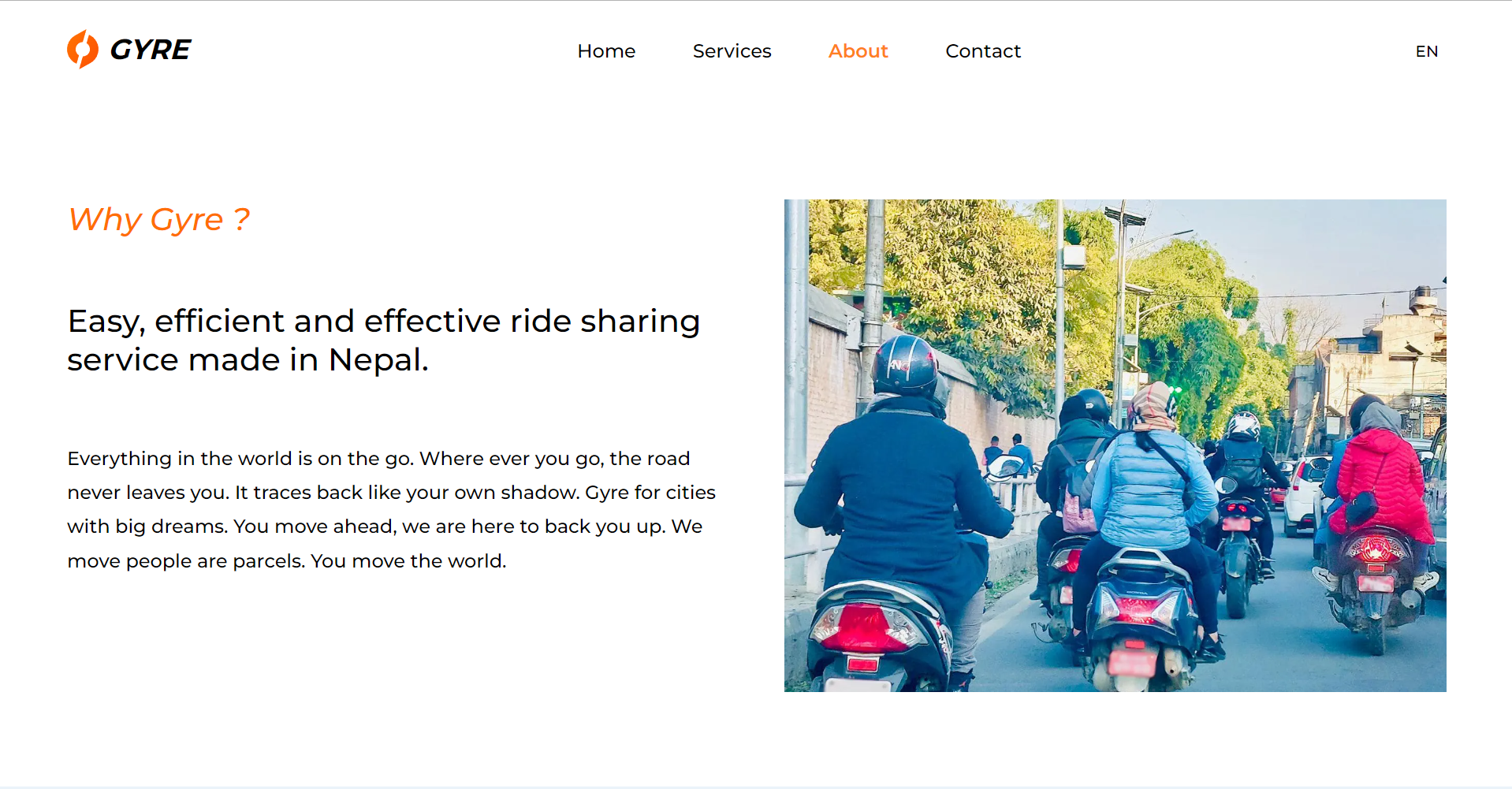
Task: Open the Contact page link
Action: click(983, 51)
